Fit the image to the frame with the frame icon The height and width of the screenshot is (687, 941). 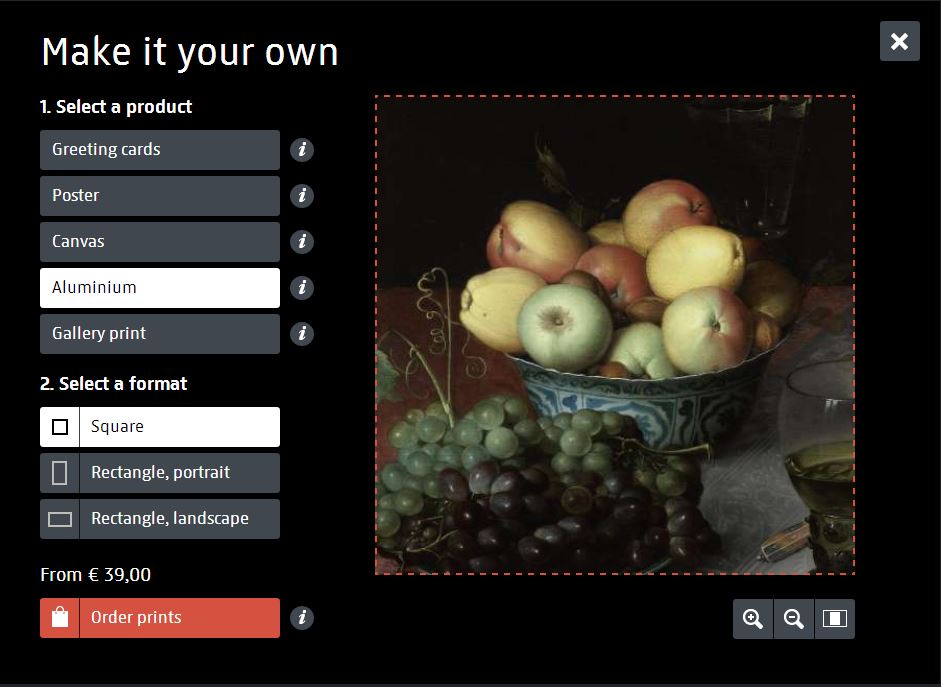click(x=835, y=619)
